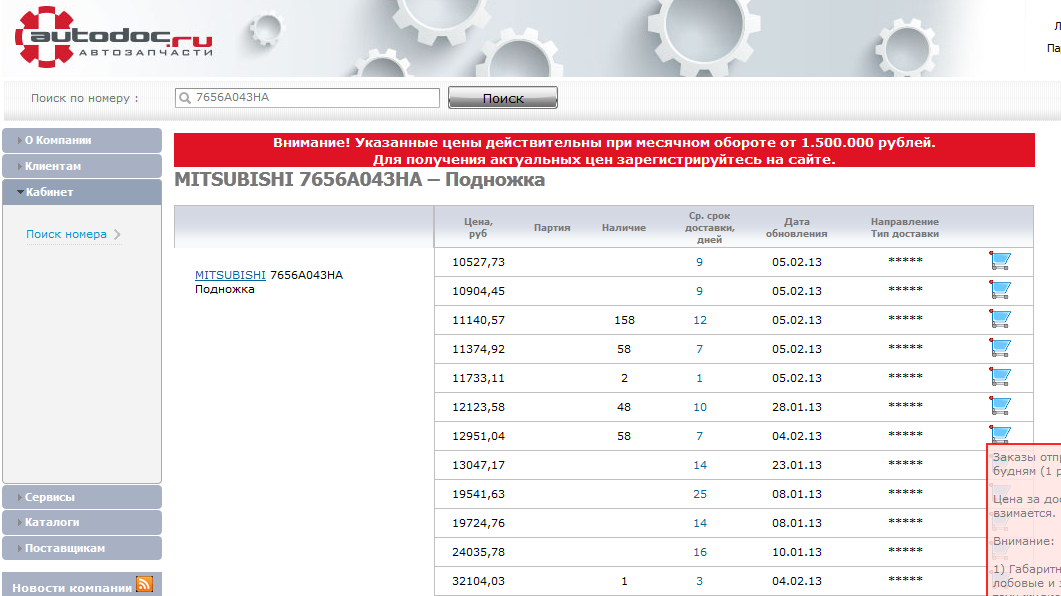
Task: Add the 10527,73 rub offer to cart
Action: coord(999,261)
